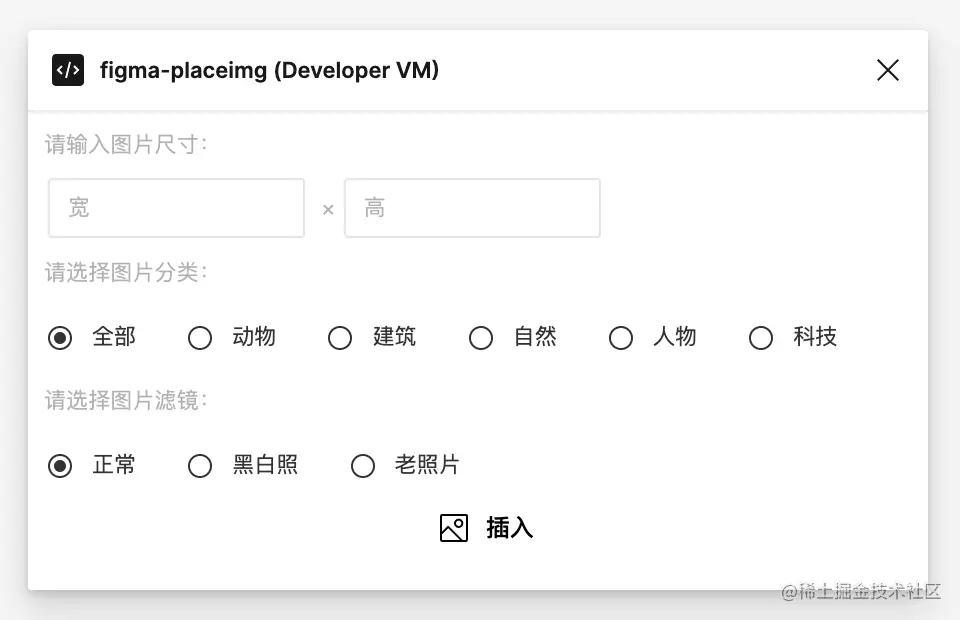960x620 pixels.
Task: Choose the 科技 category radio button
Action: [x=761, y=338]
